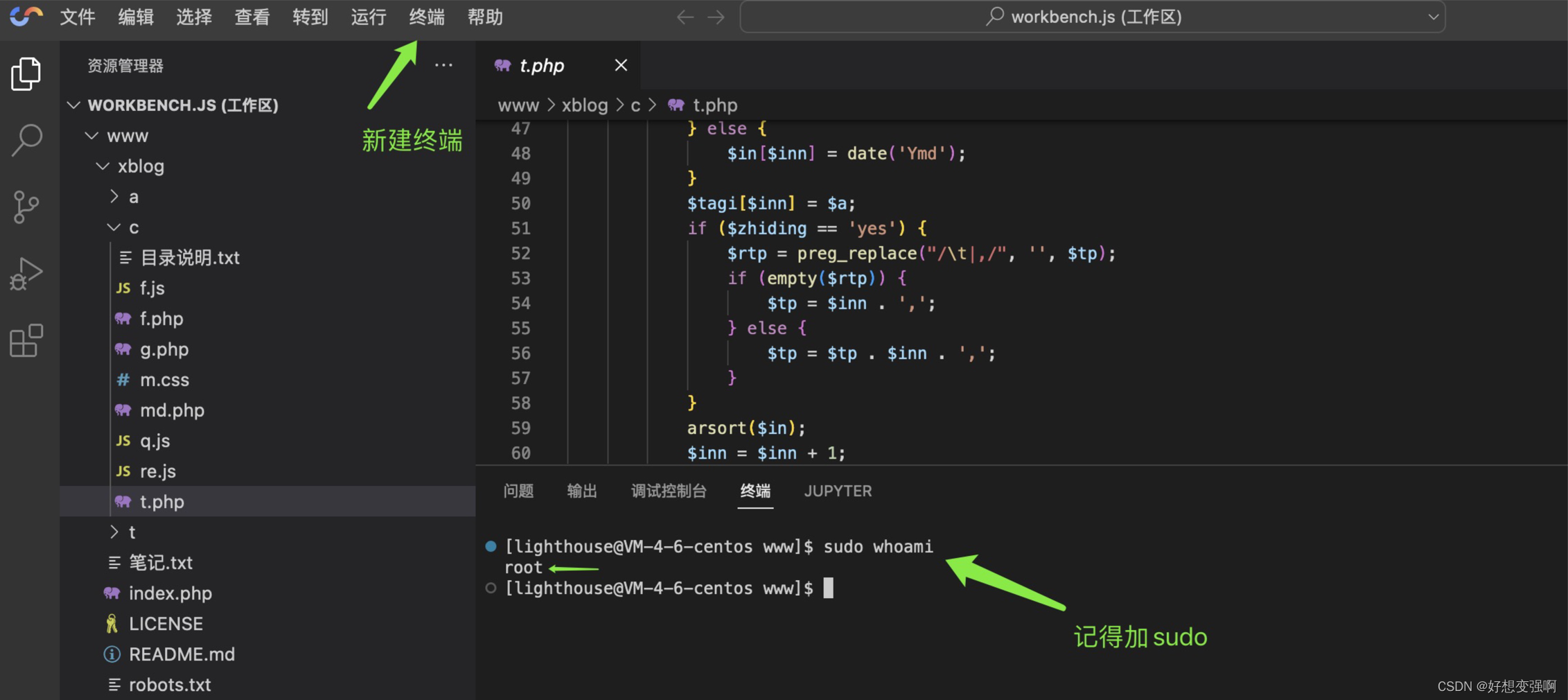Open the 转到 menu
Image resolution: width=1568 pixels, height=700 pixels.
coord(310,17)
